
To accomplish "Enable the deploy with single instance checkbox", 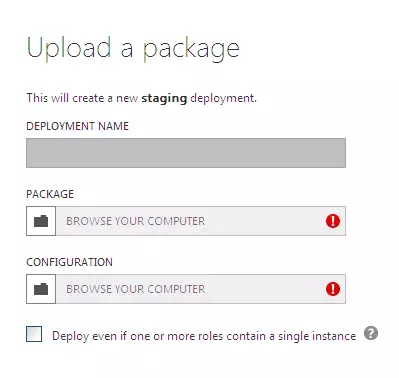I will [34, 334].
